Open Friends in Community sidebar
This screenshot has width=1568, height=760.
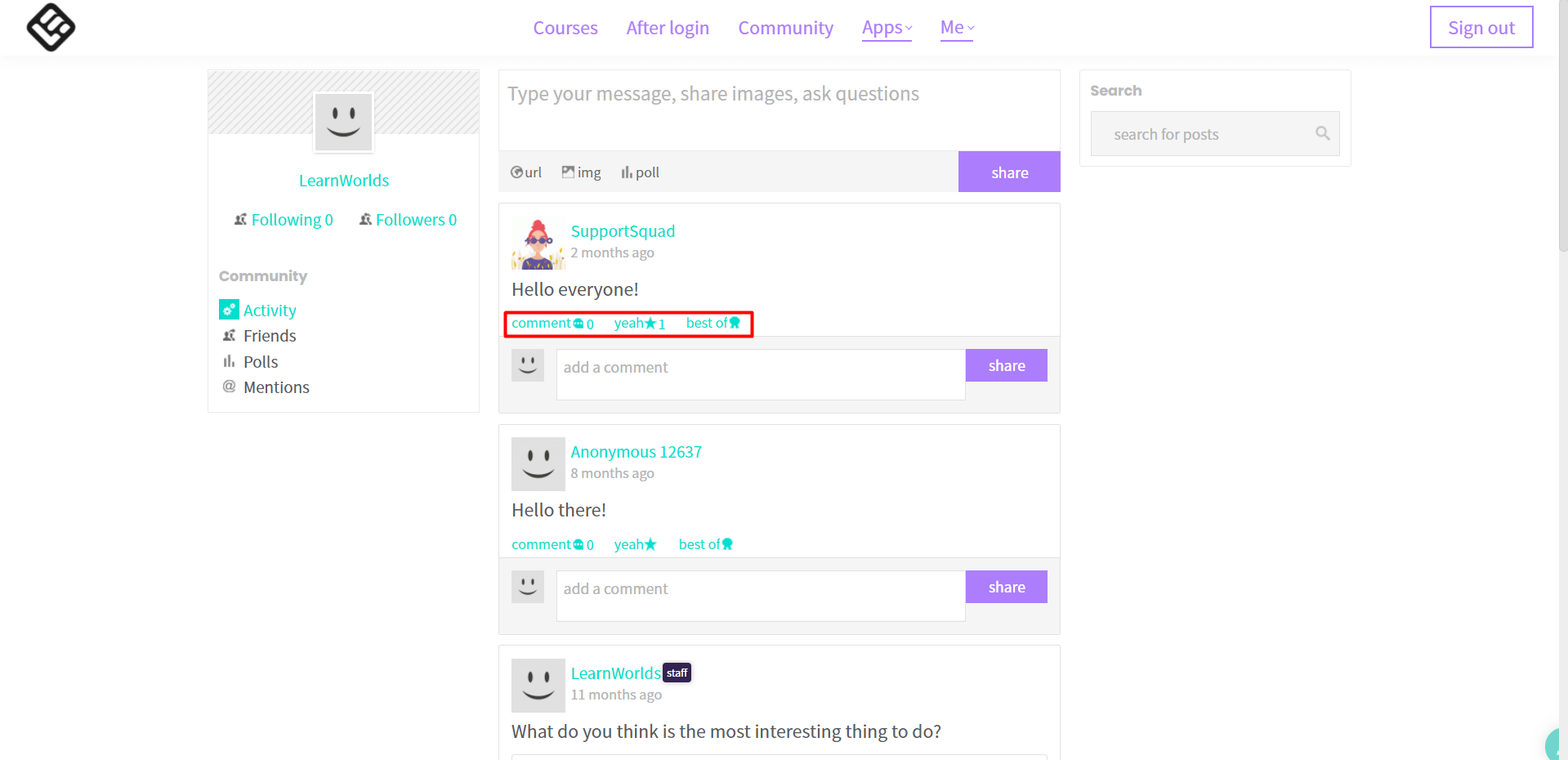click(x=270, y=336)
